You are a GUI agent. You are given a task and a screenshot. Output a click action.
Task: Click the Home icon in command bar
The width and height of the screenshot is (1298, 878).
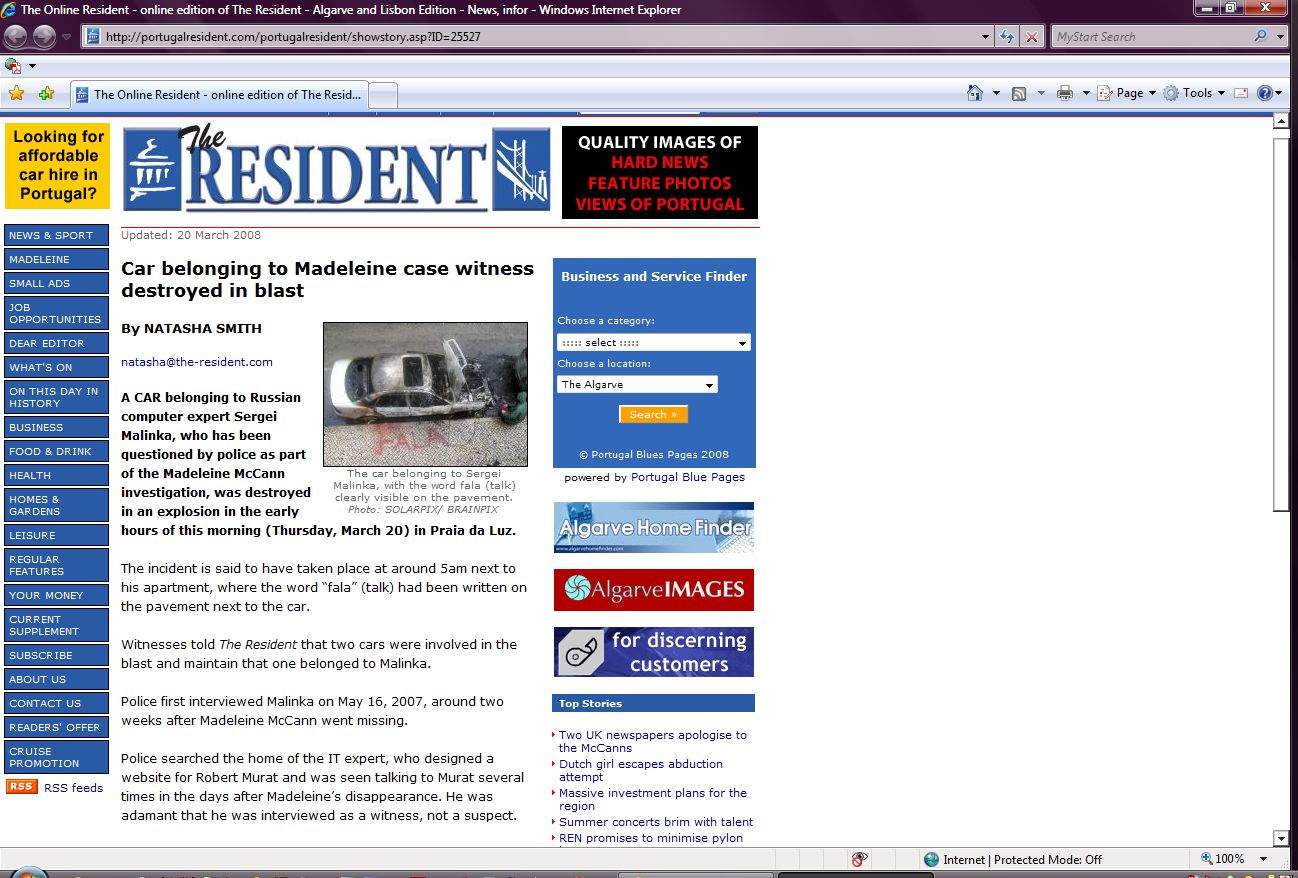coord(975,93)
